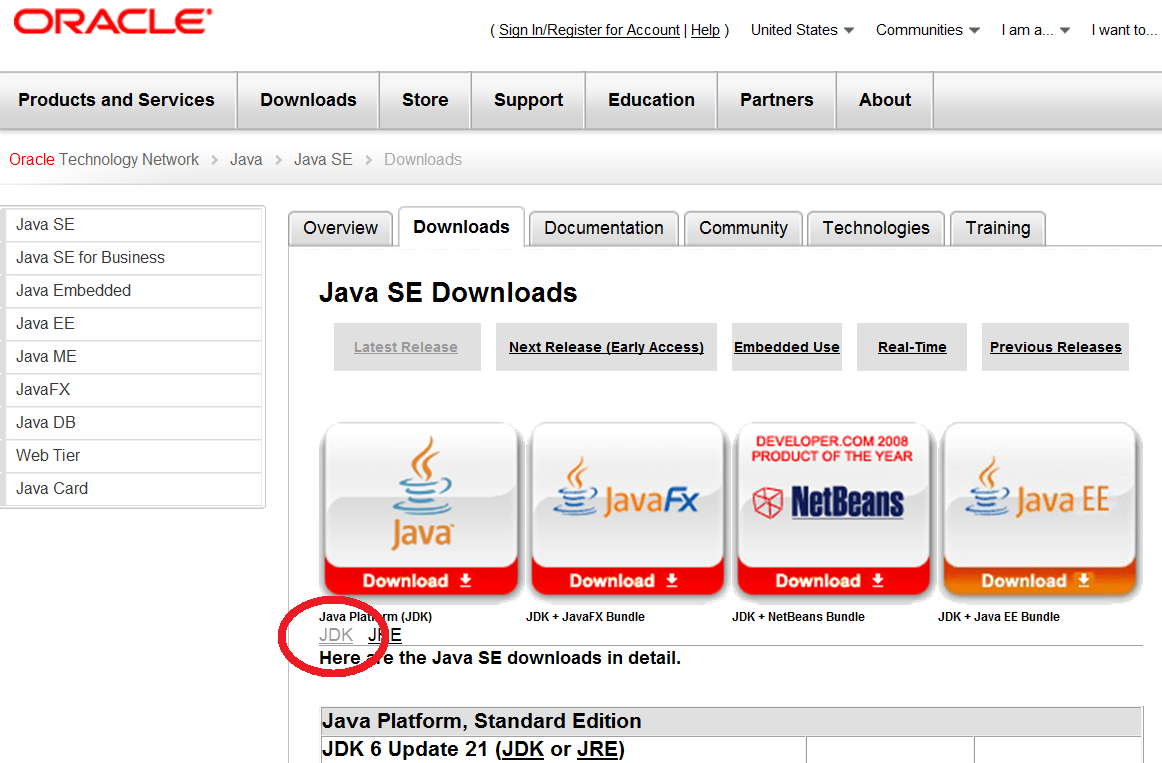Open the About menu
This screenshot has height=763, width=1162.
885,100
